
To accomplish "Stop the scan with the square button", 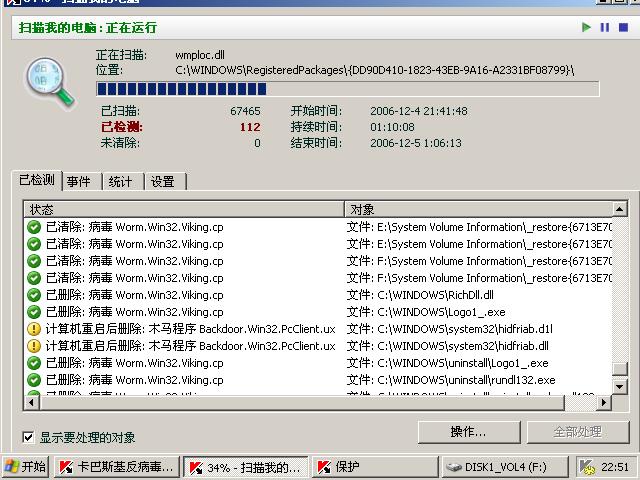I will 623,27.
